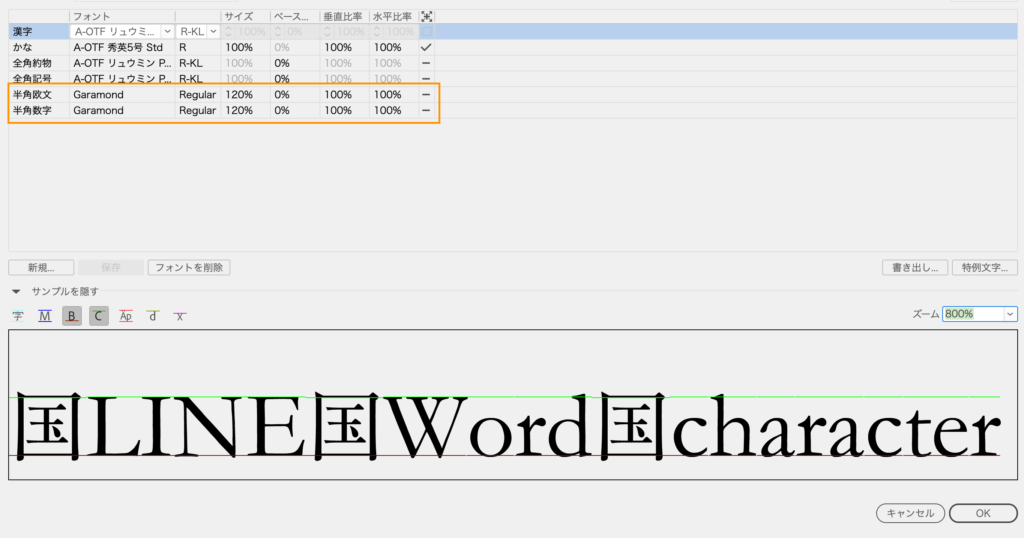Toggle the ascent/descent guide icon (Ap)
Image resolution: width=1024 pixels, height=538 pixels.
(125, 316)
